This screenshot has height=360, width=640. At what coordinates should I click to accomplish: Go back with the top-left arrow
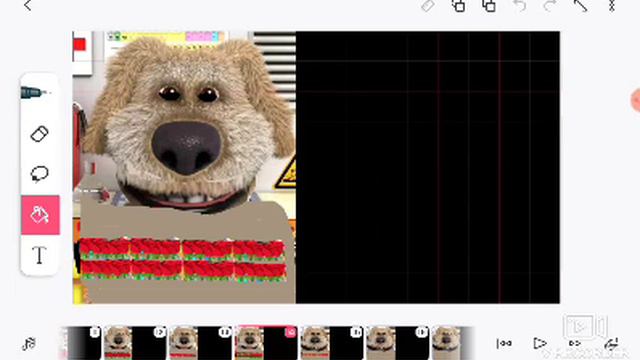coord(28,5)
